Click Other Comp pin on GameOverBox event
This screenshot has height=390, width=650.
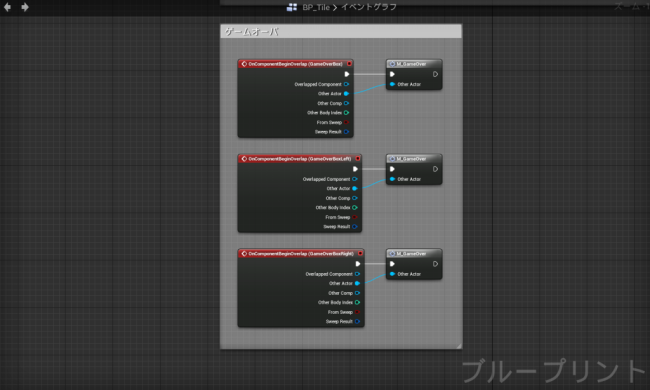click(346, 103)
